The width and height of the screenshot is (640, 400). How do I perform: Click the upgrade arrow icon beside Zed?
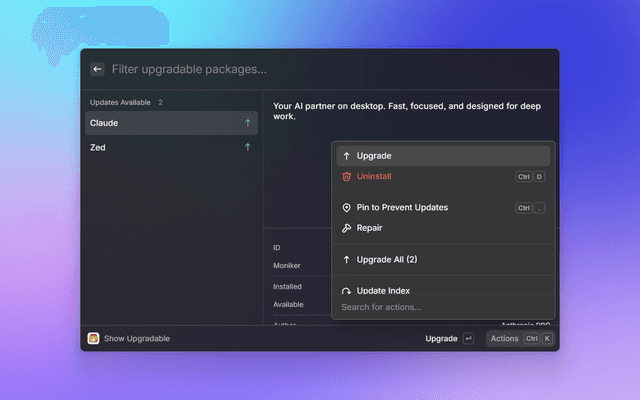(247, 147)
